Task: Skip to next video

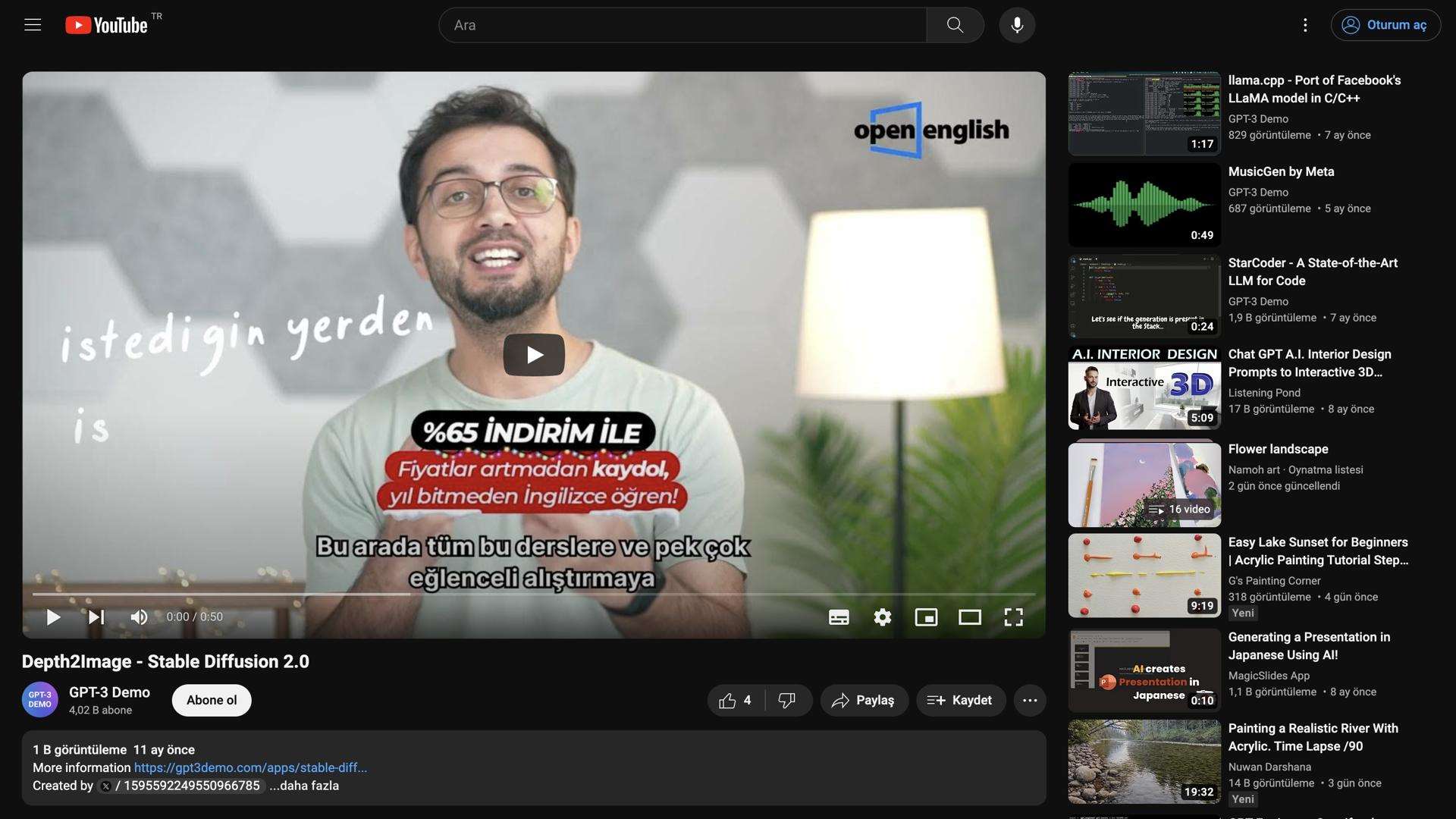Action: pos(96,617)
